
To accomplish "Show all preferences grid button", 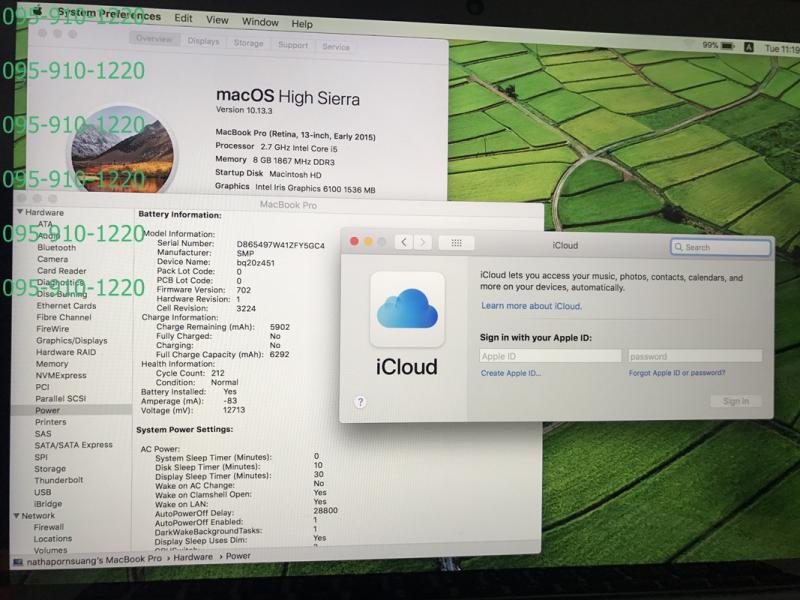I will click(x=456, y=243).
